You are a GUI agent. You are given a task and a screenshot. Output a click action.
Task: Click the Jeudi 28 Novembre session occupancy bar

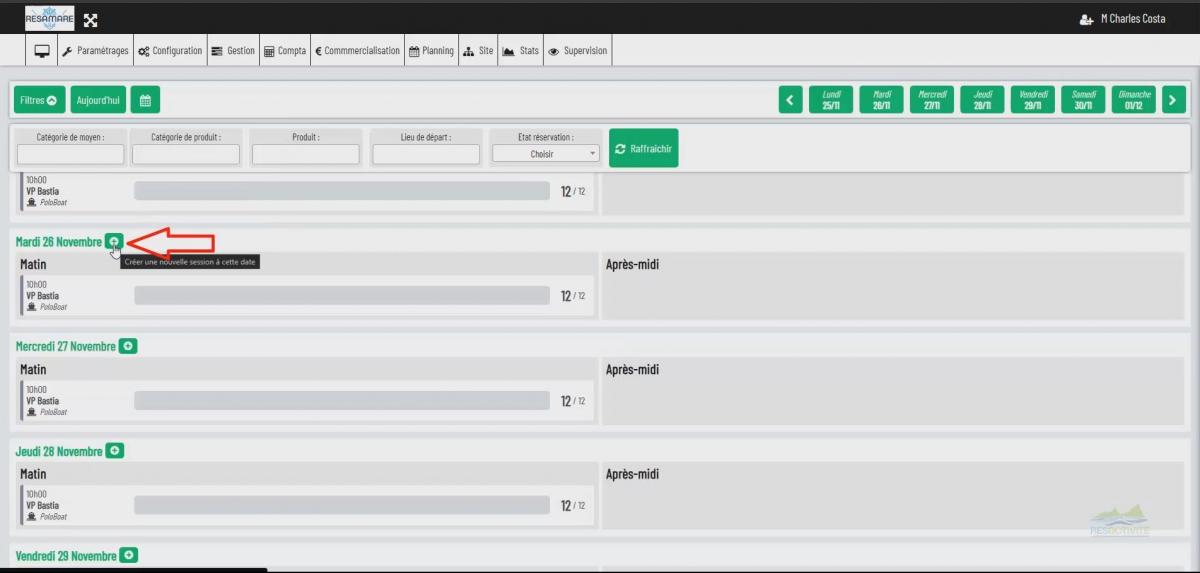pos(342,505)
